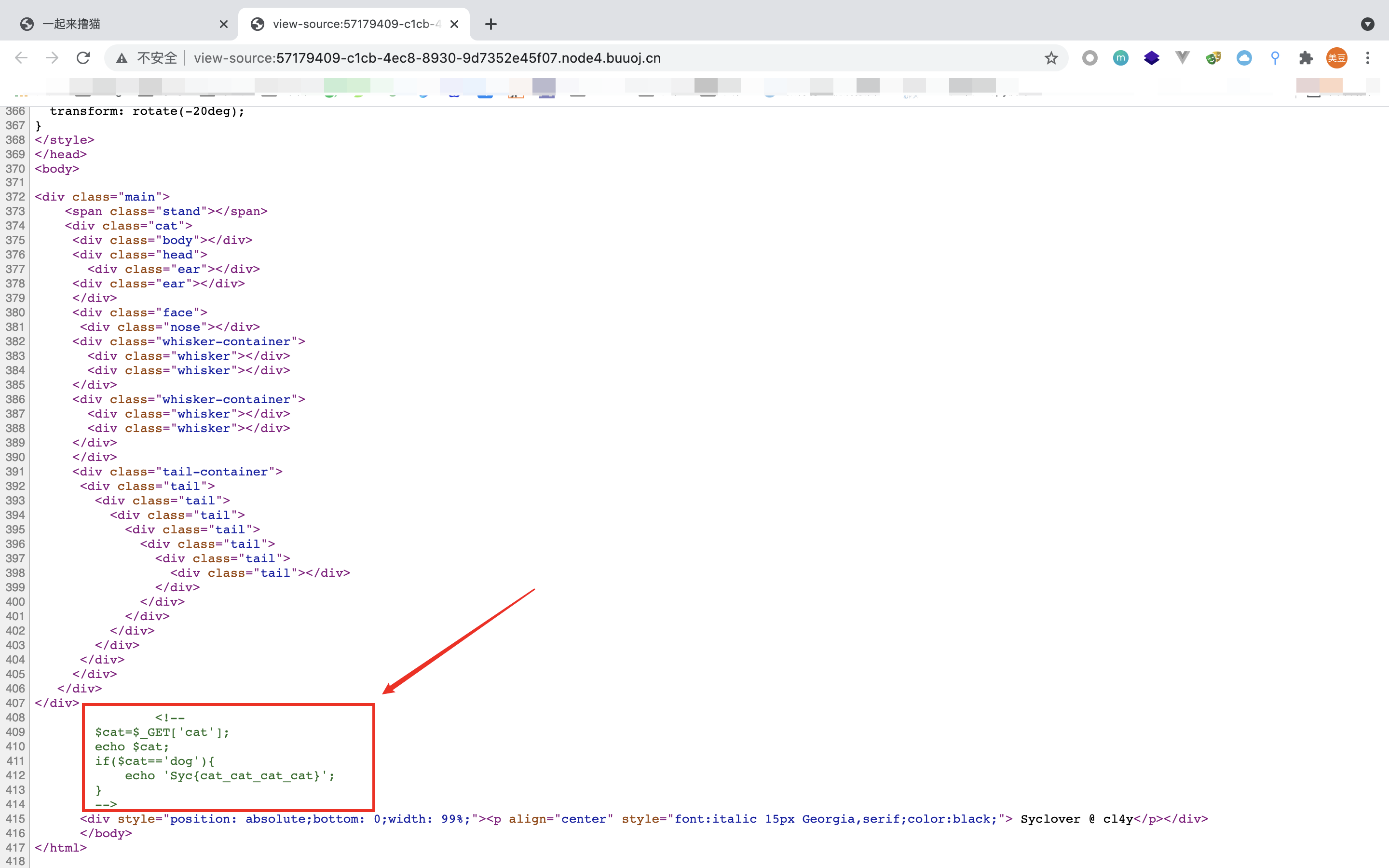
Task: Click the ear div on line 377
Action: point(173,269)
